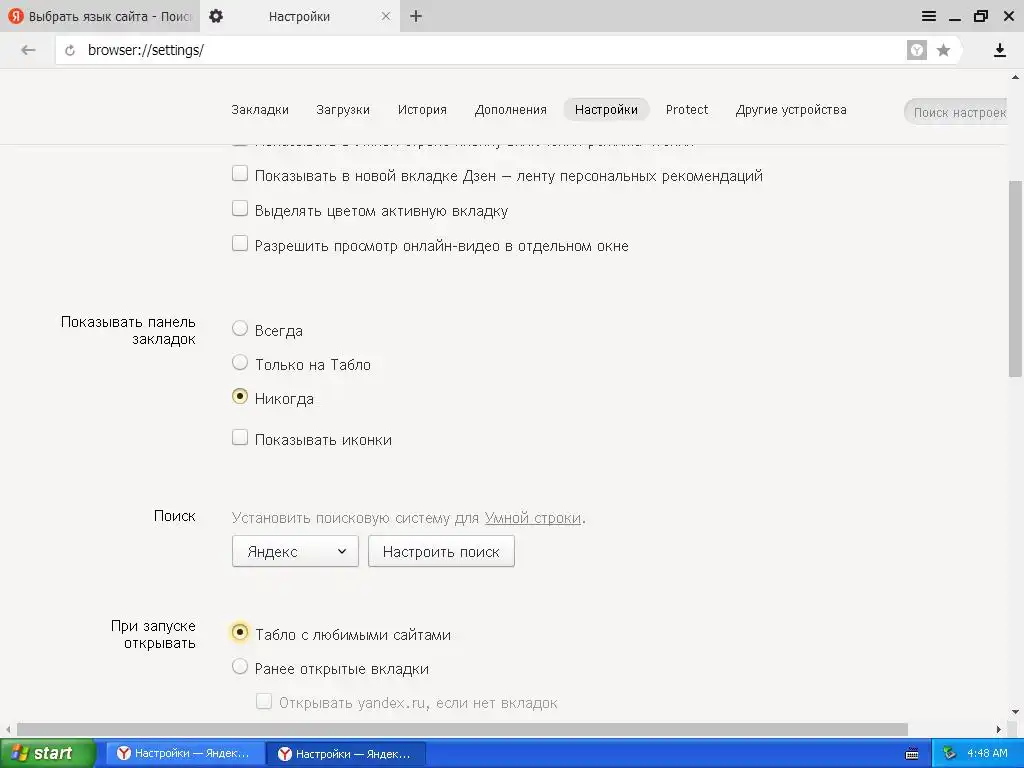Toggle Открывать yandex.ru, если нет вкладок
Image resolution: width=1024 pixels, height=768 pixels.
point(264,701)
